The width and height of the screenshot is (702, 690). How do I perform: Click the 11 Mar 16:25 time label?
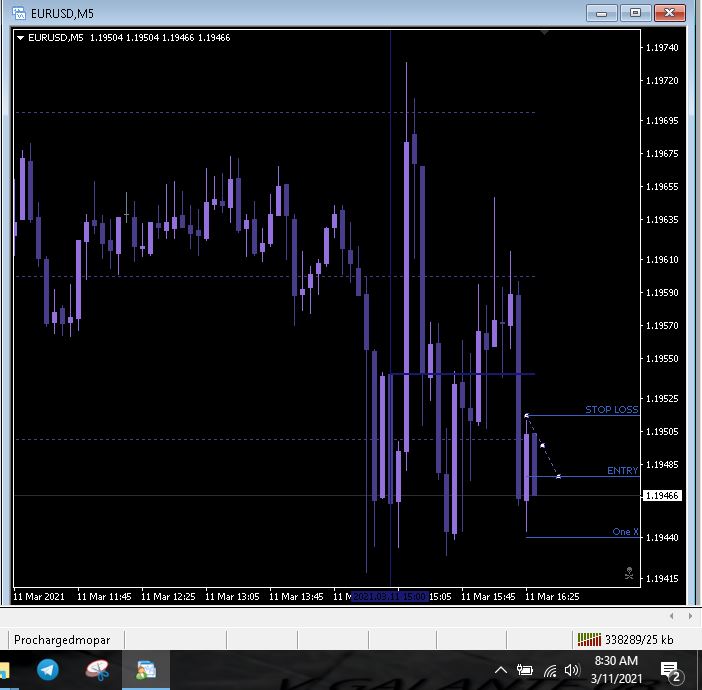point(552,596)
